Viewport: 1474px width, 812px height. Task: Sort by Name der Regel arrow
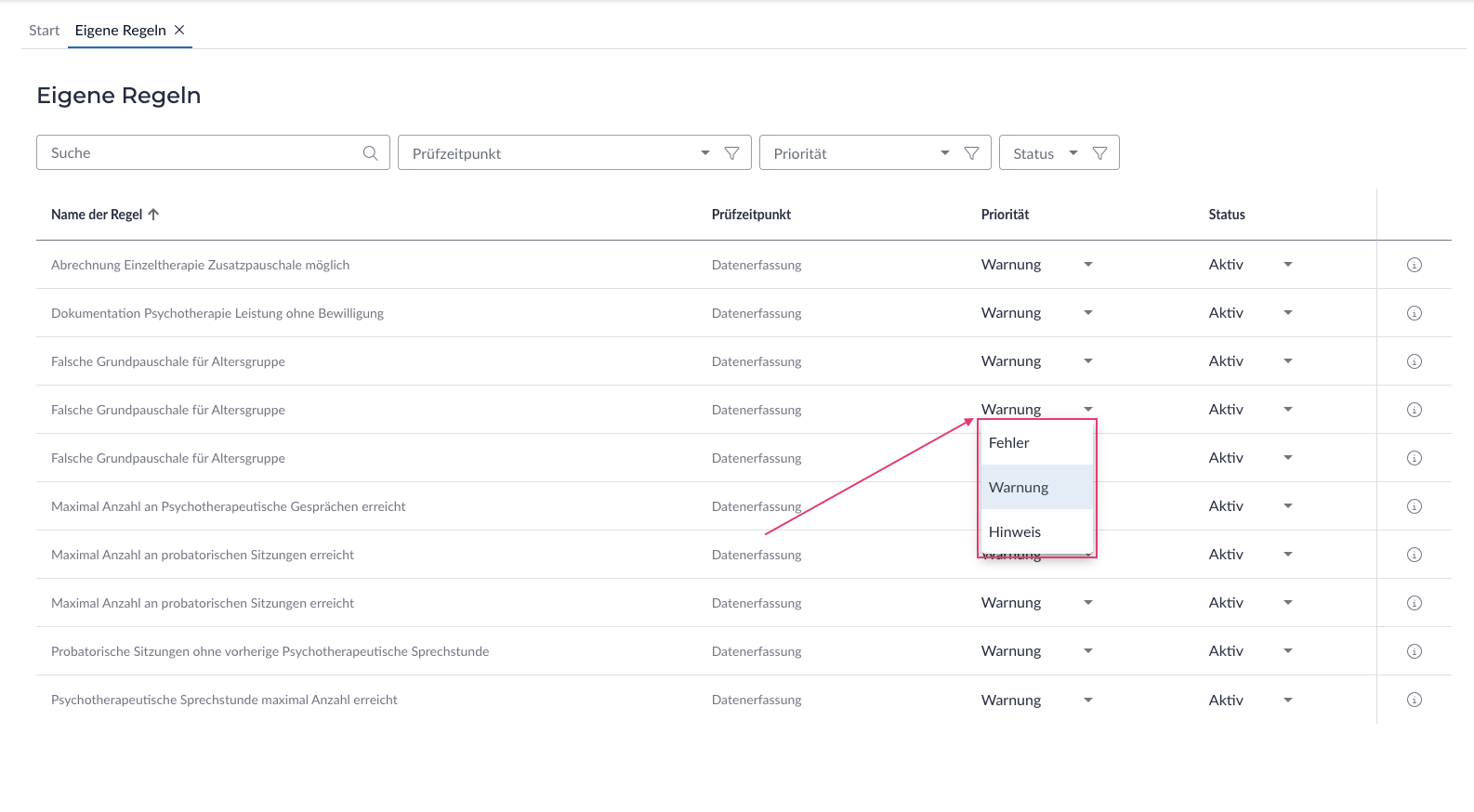(153, 215)
